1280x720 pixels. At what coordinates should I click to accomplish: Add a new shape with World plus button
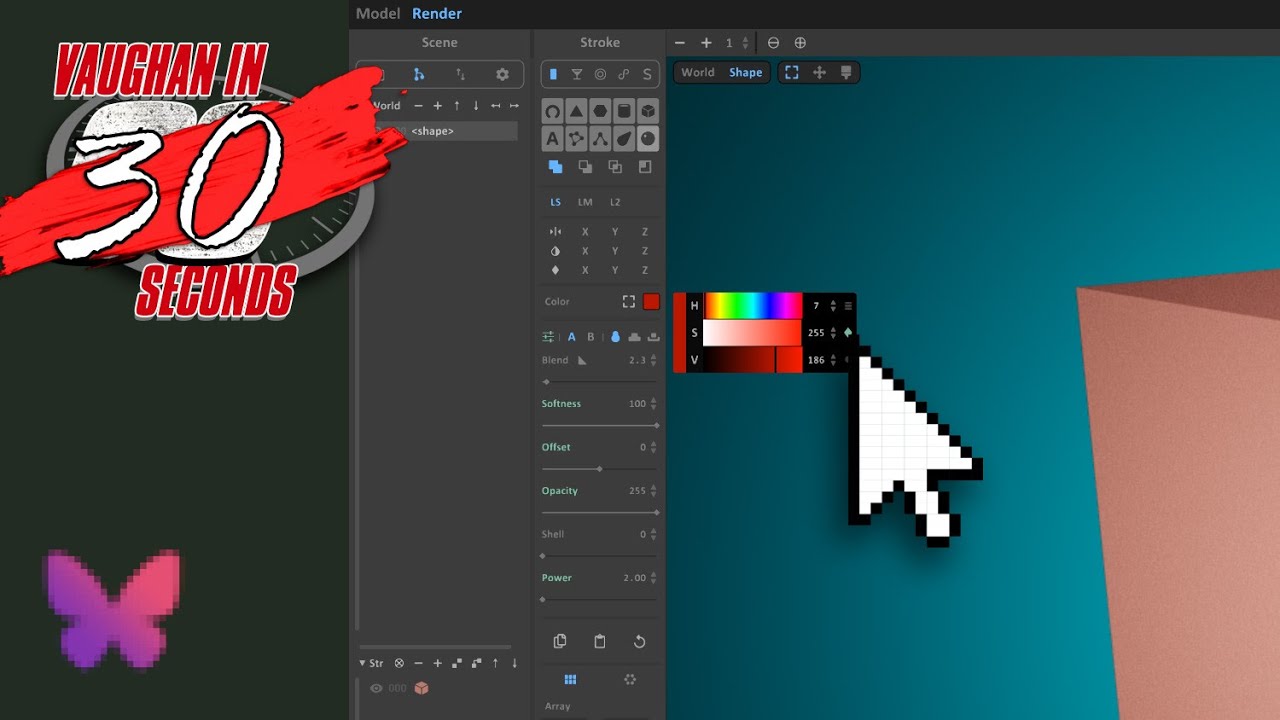tap(437, 105)
